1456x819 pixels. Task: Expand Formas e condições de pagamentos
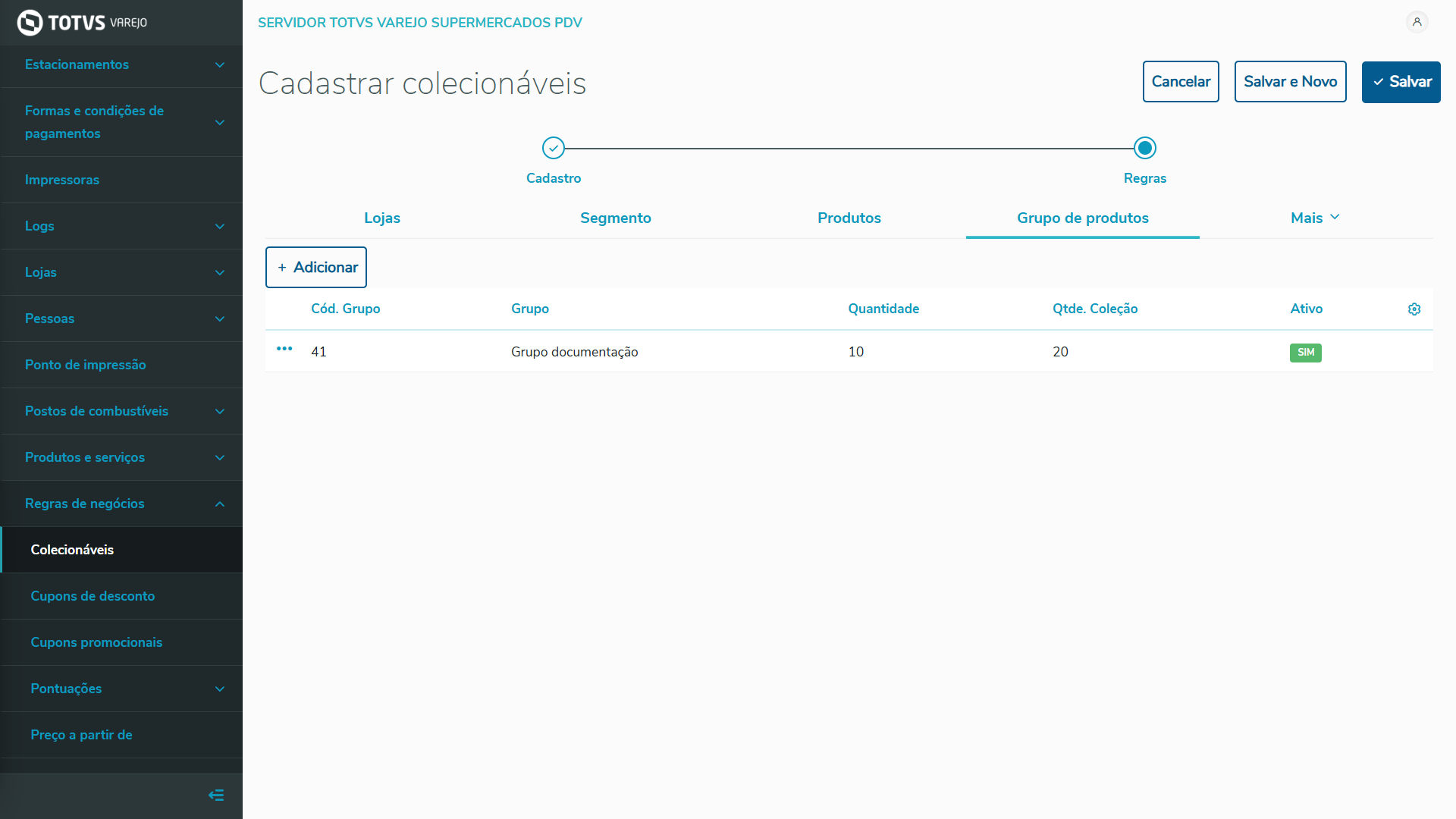click(x=121, y=122)
